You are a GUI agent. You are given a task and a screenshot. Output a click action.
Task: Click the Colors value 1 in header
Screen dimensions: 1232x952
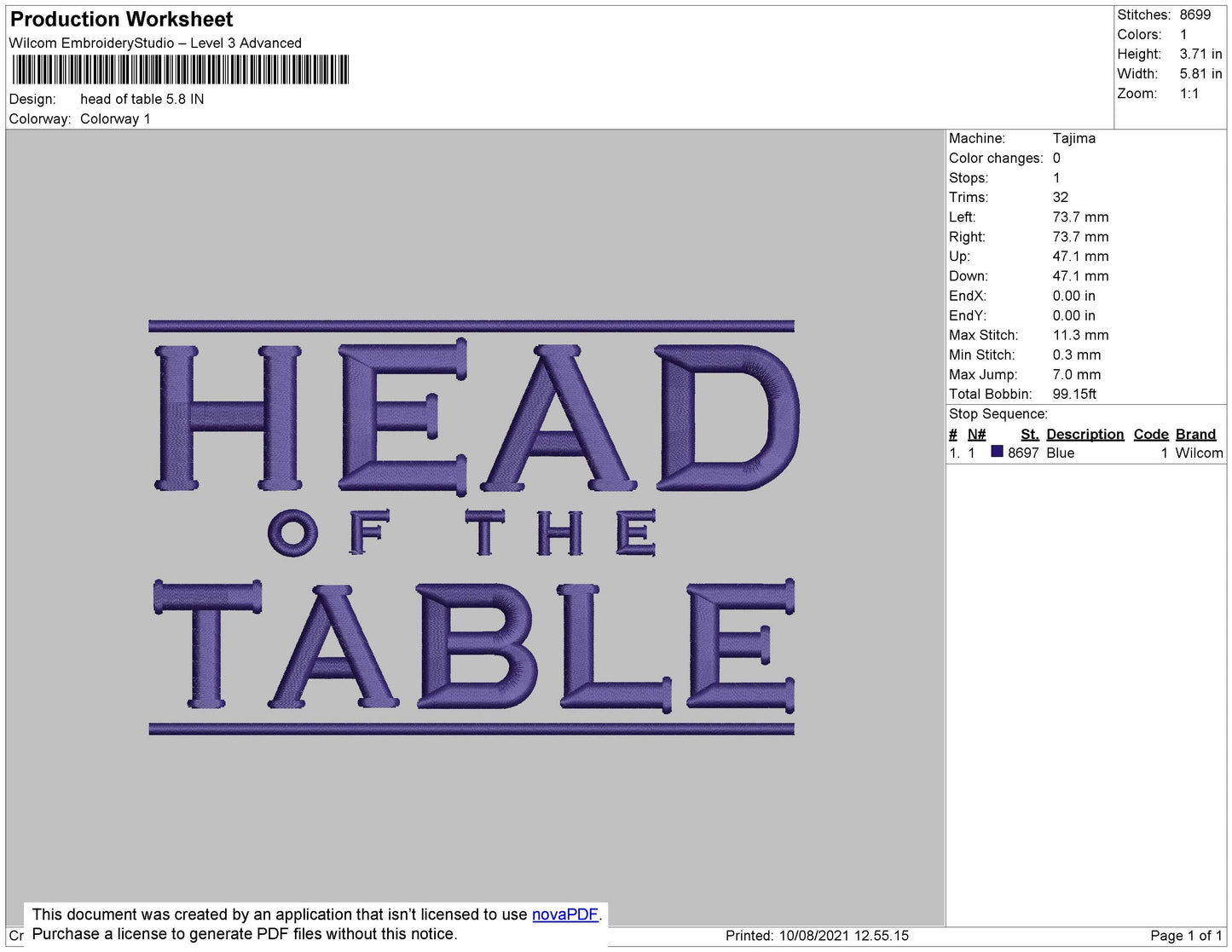tap(1183, 34)
